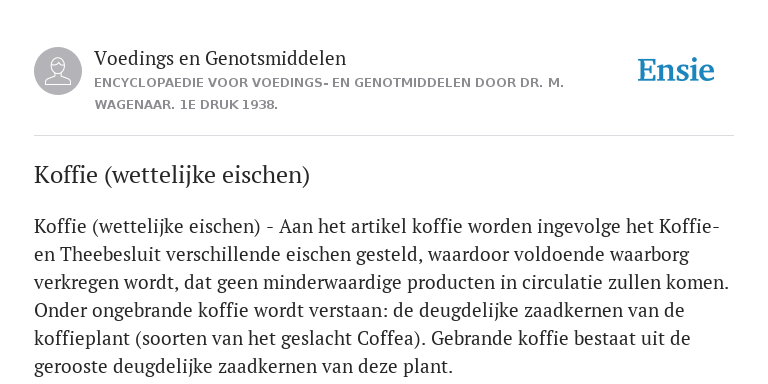
Task: Open the Ensie logo link
Action: pyautogui.click(x=675, y=70)
